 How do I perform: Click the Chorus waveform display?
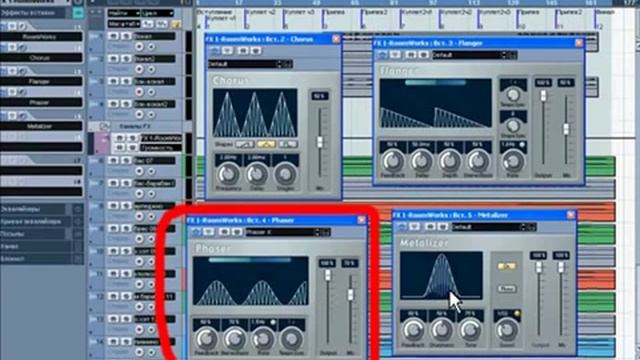(x=255, y=113)
